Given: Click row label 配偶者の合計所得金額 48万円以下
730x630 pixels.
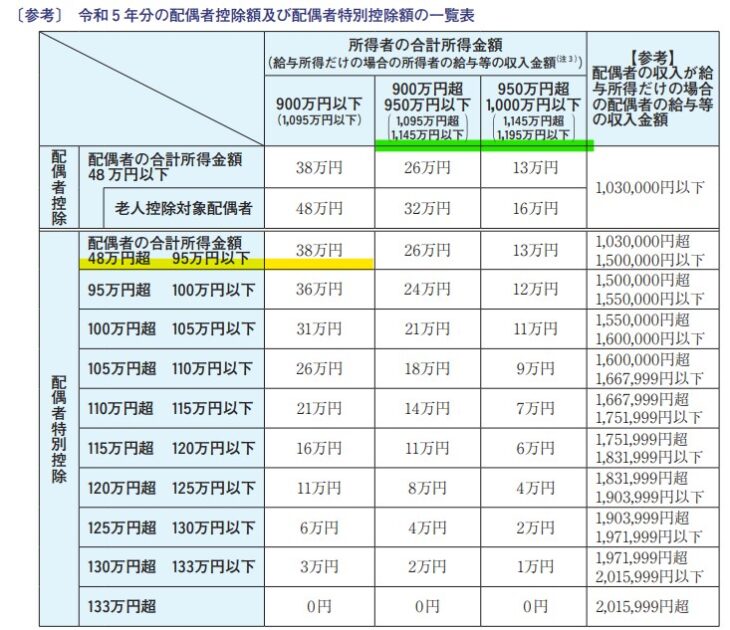Looking at the screenshot, I should tap(165, 167).
